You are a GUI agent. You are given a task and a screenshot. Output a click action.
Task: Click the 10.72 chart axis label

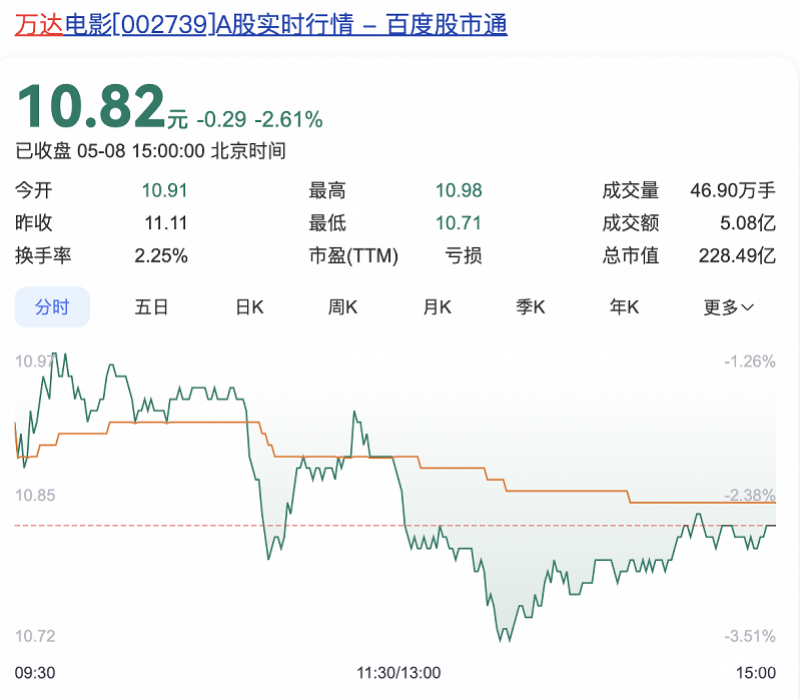point(35,636)
